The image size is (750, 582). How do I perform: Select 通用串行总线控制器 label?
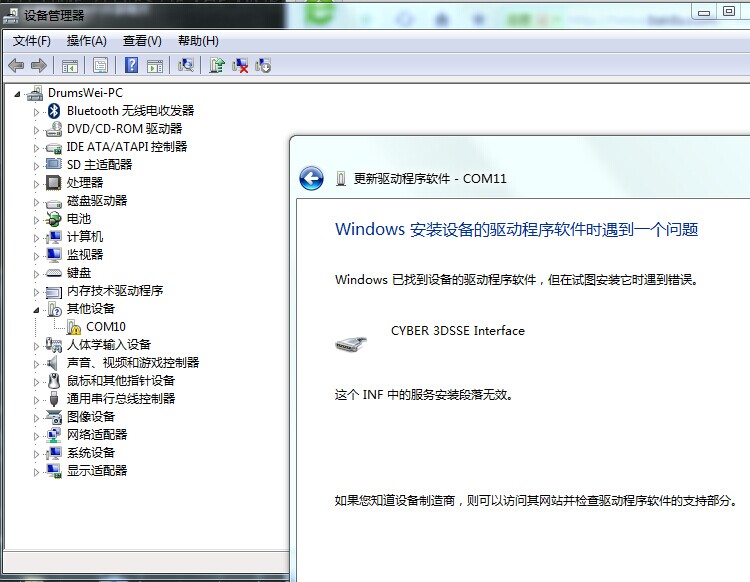(x=121, y=398)
